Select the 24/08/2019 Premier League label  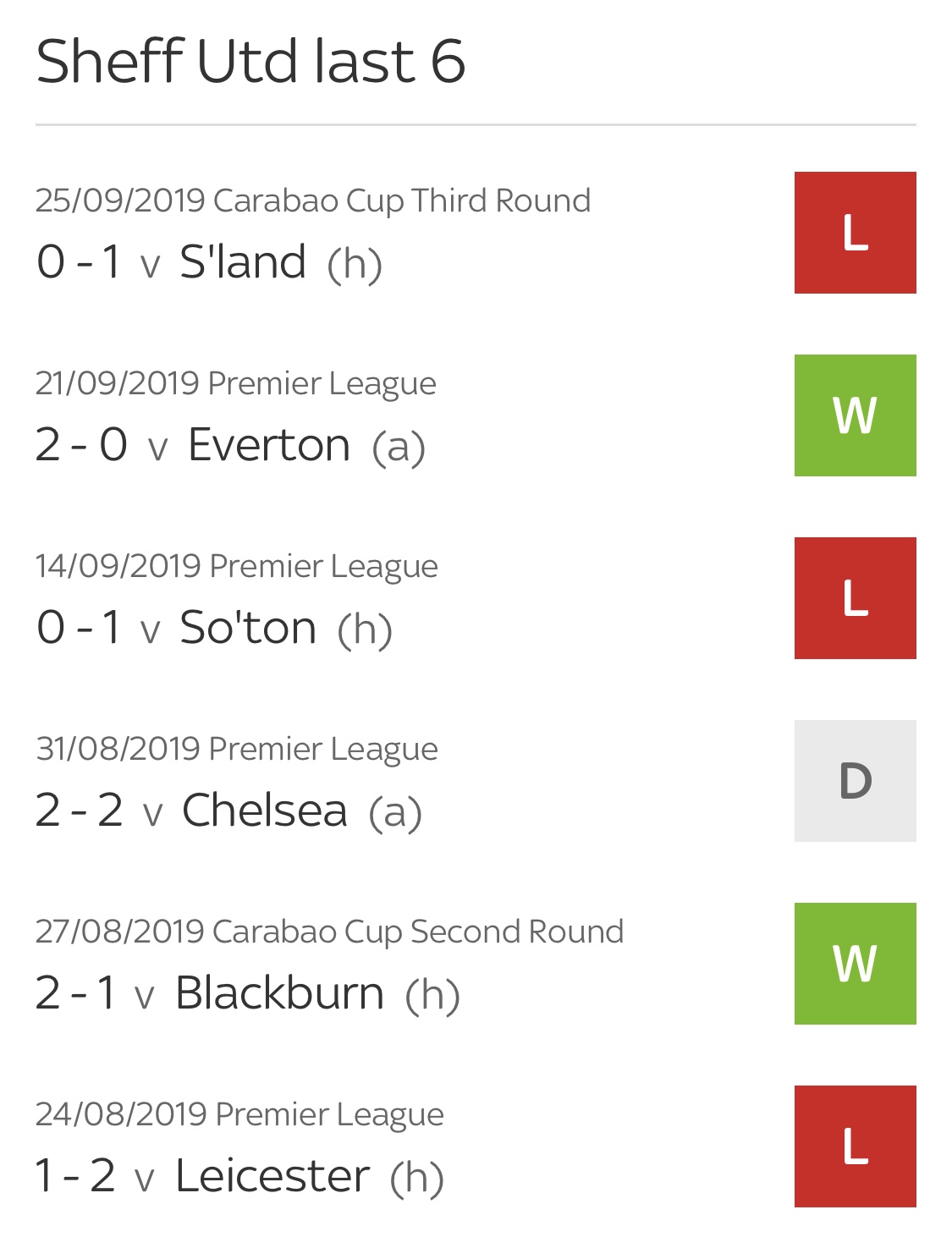coord(239,1114)
